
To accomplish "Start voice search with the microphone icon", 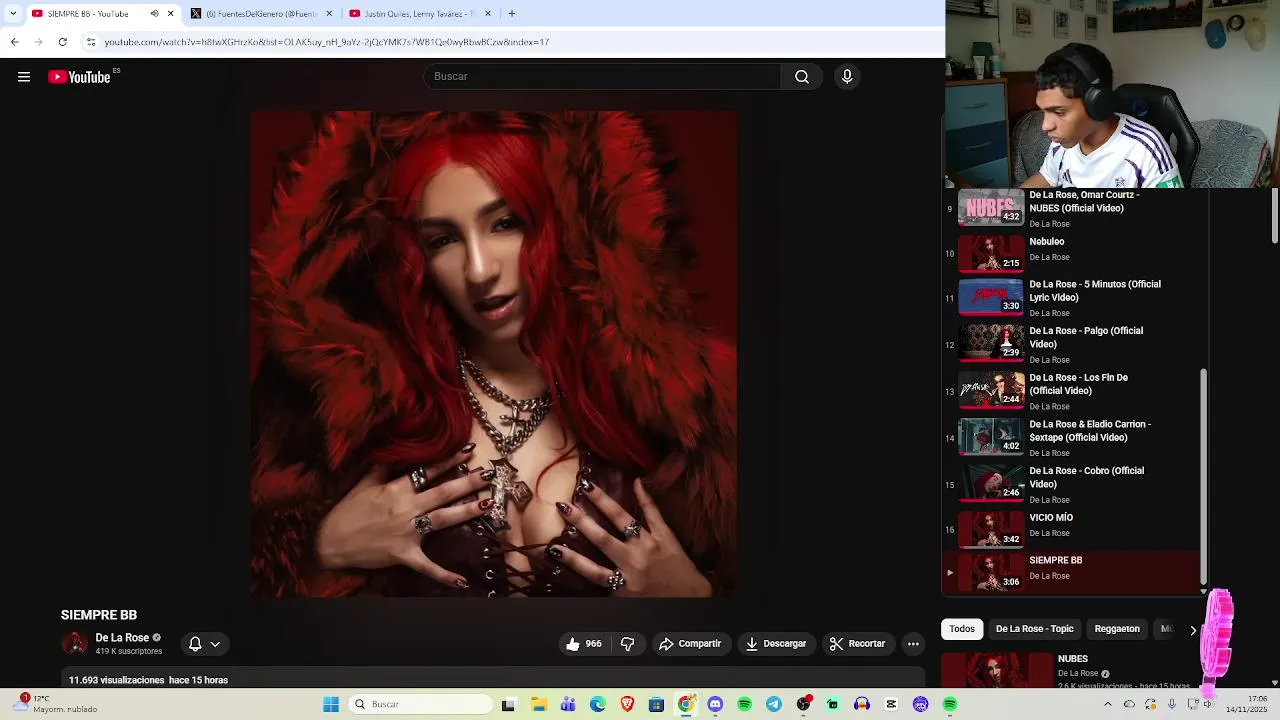I will click(x=847, y=77).
